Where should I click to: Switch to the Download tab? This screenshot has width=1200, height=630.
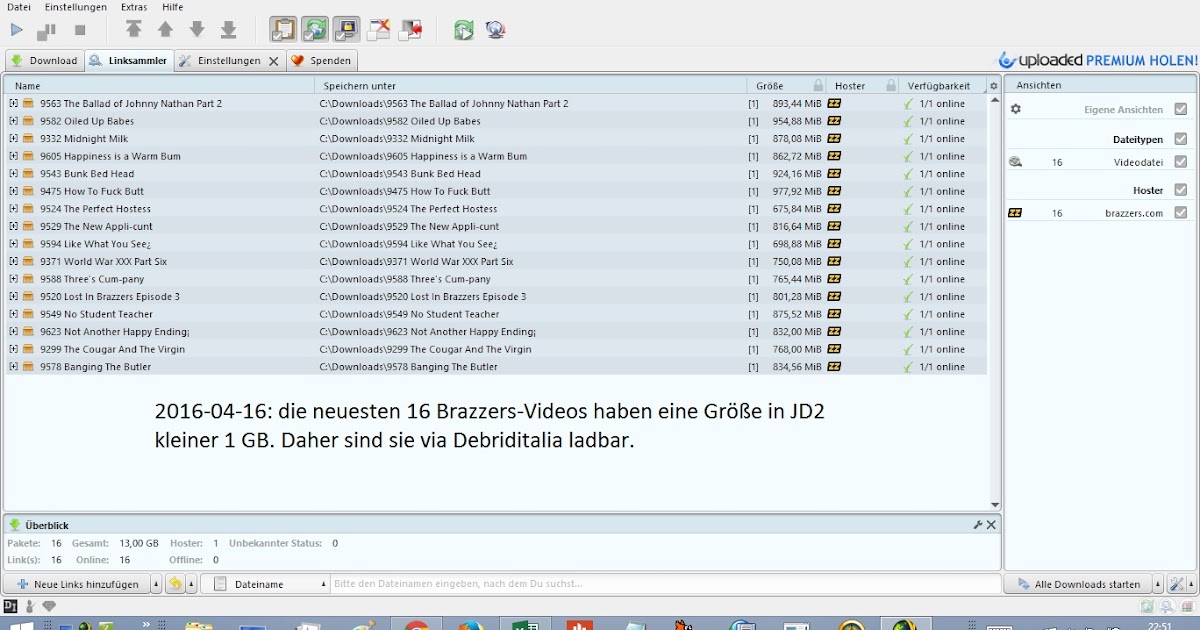tap(44, 61)
